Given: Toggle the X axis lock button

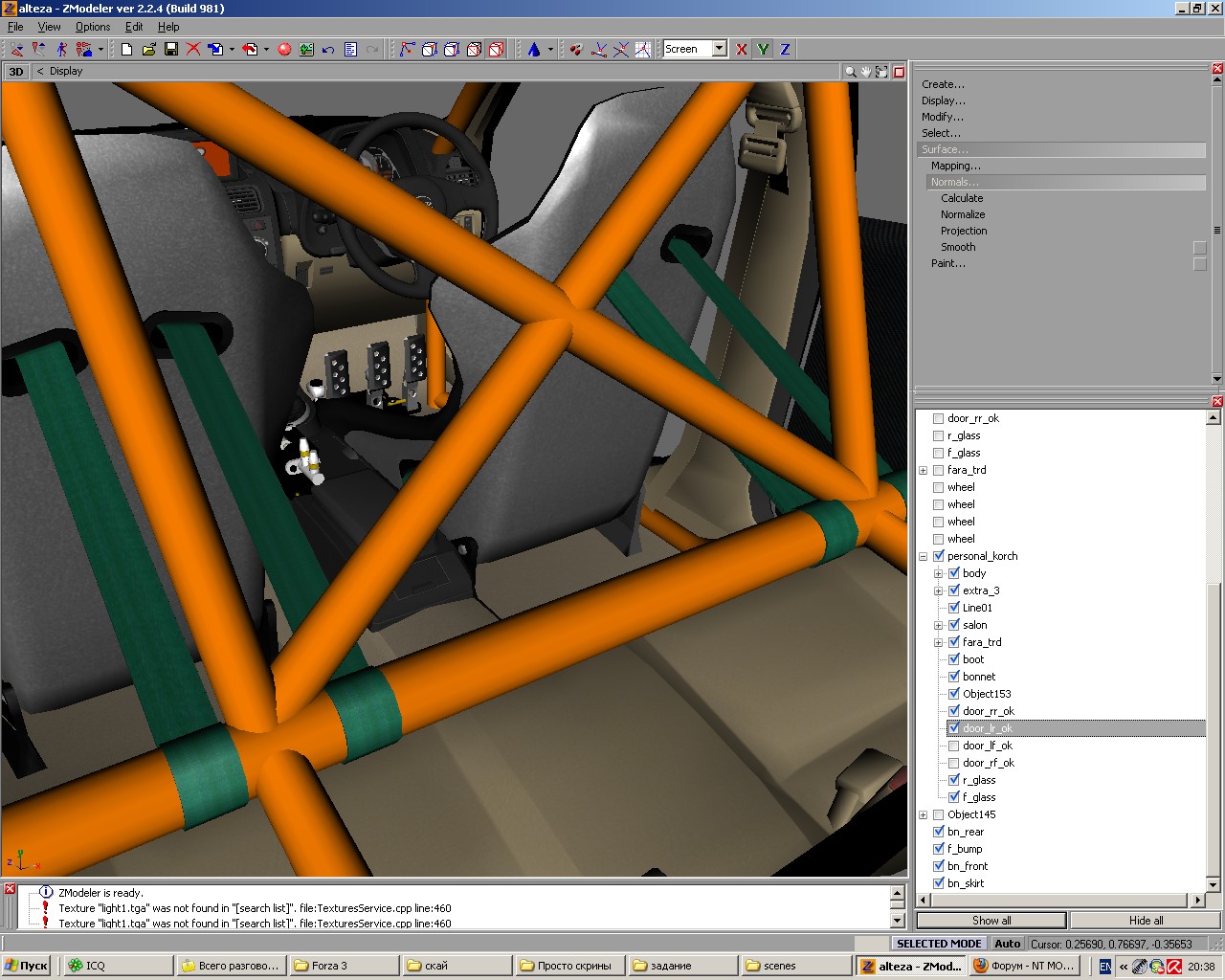Looking at the screenshot, I should point(741,49).
